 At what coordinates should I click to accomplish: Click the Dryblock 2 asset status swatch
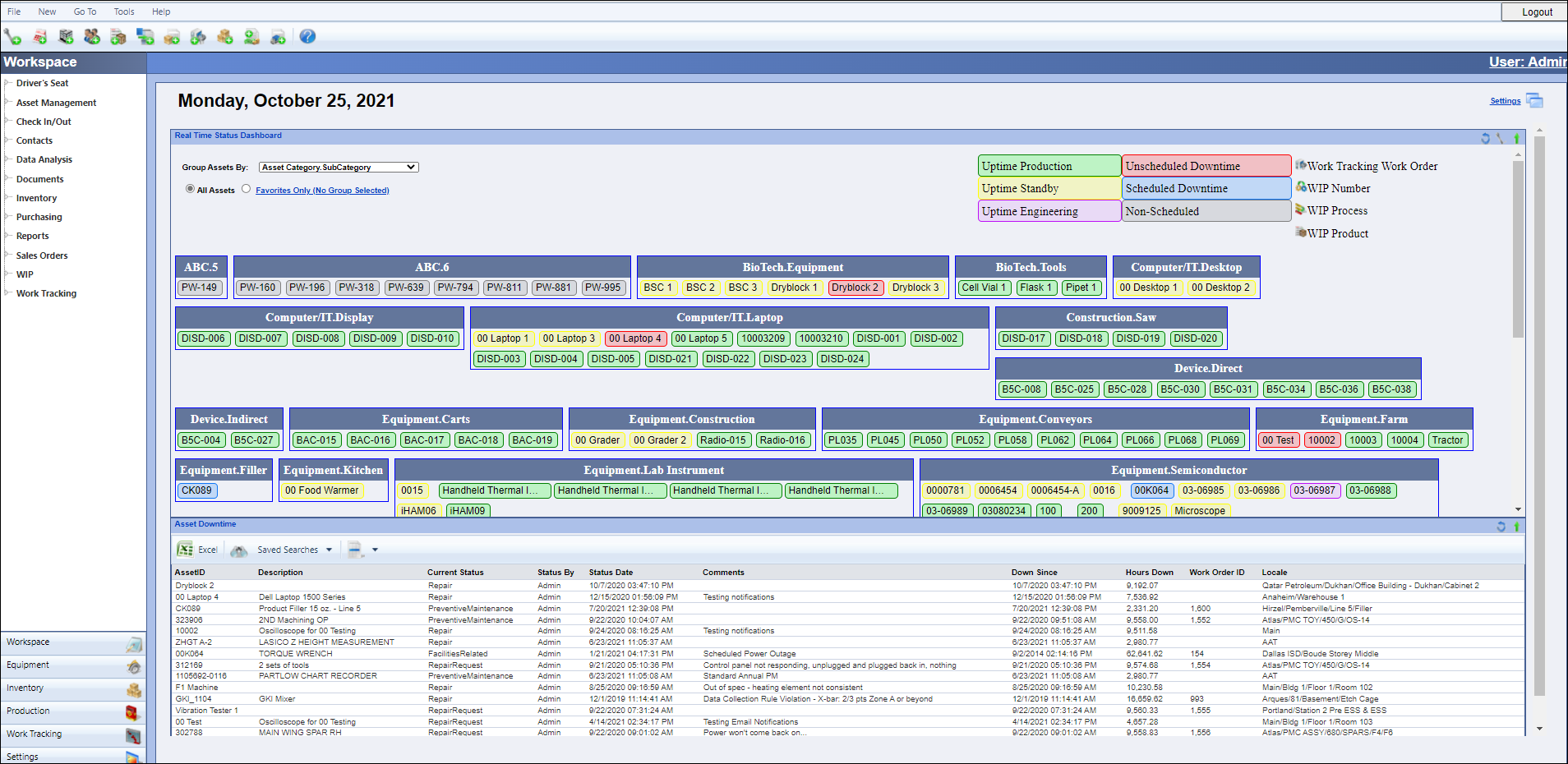(855, 288)
